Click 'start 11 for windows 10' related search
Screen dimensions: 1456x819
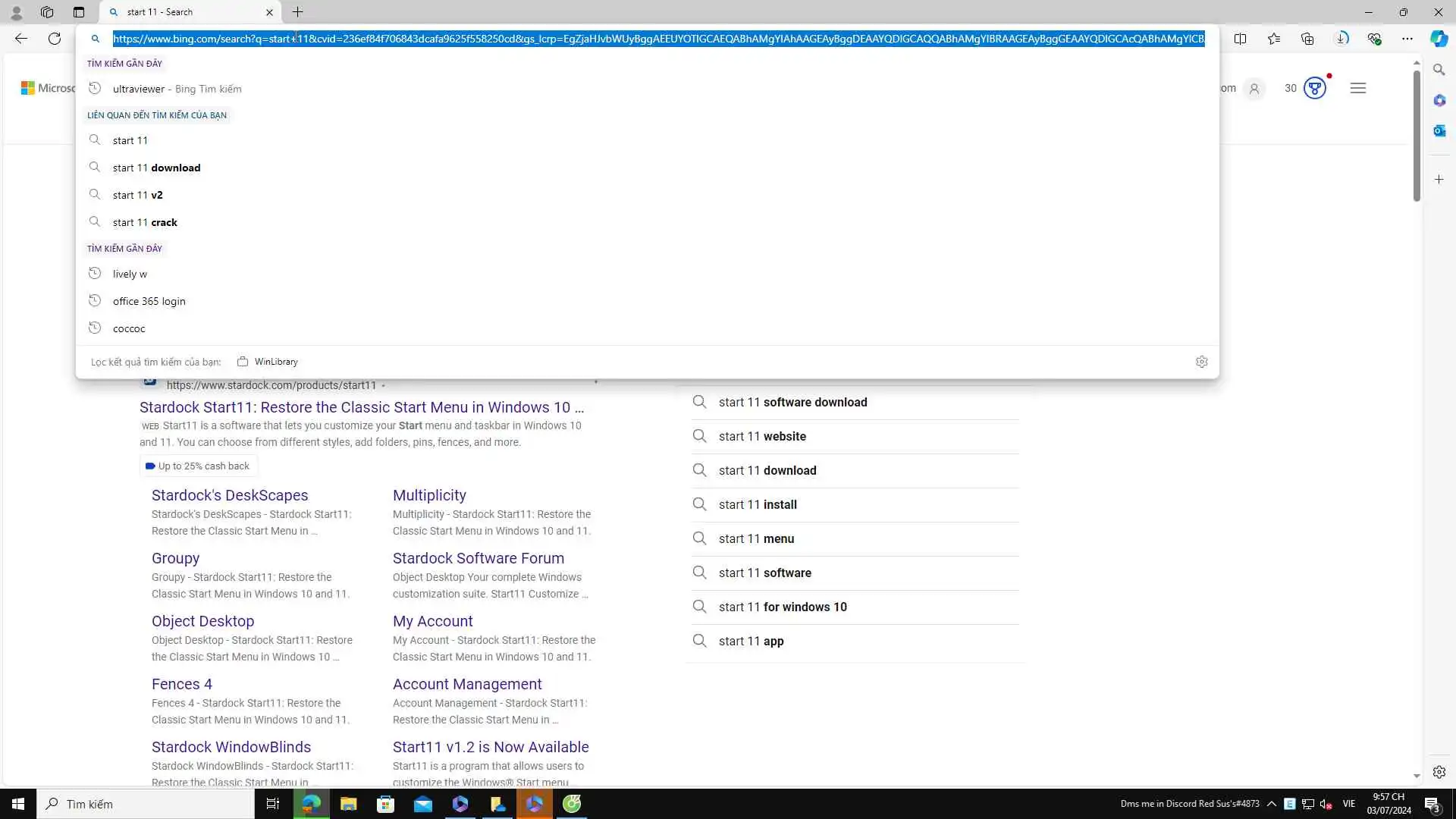pos(783,607)
